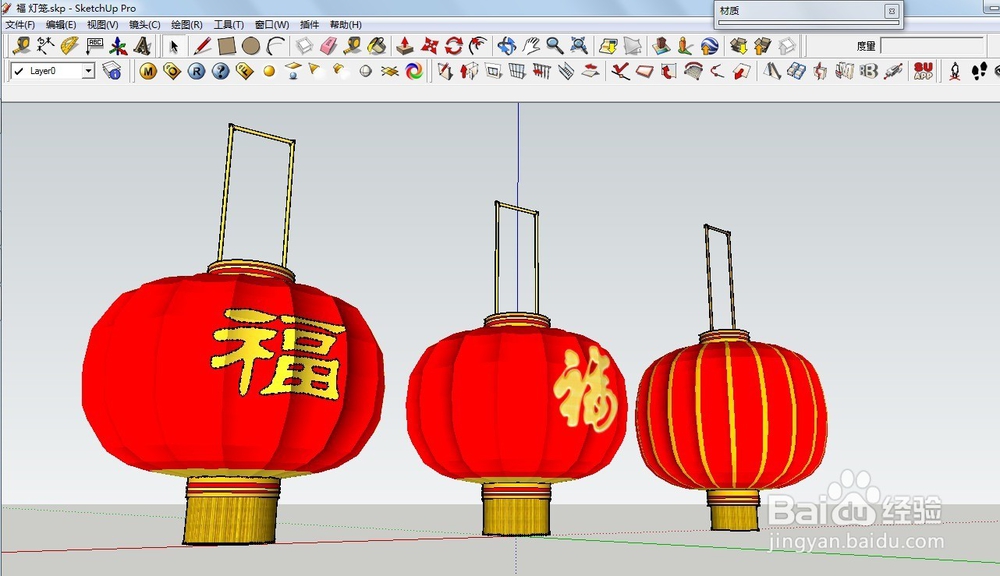Viewport: 1000px width, 576px height.
Task: Click the 度量 measurements input field
Action: [x=932, y=46]
